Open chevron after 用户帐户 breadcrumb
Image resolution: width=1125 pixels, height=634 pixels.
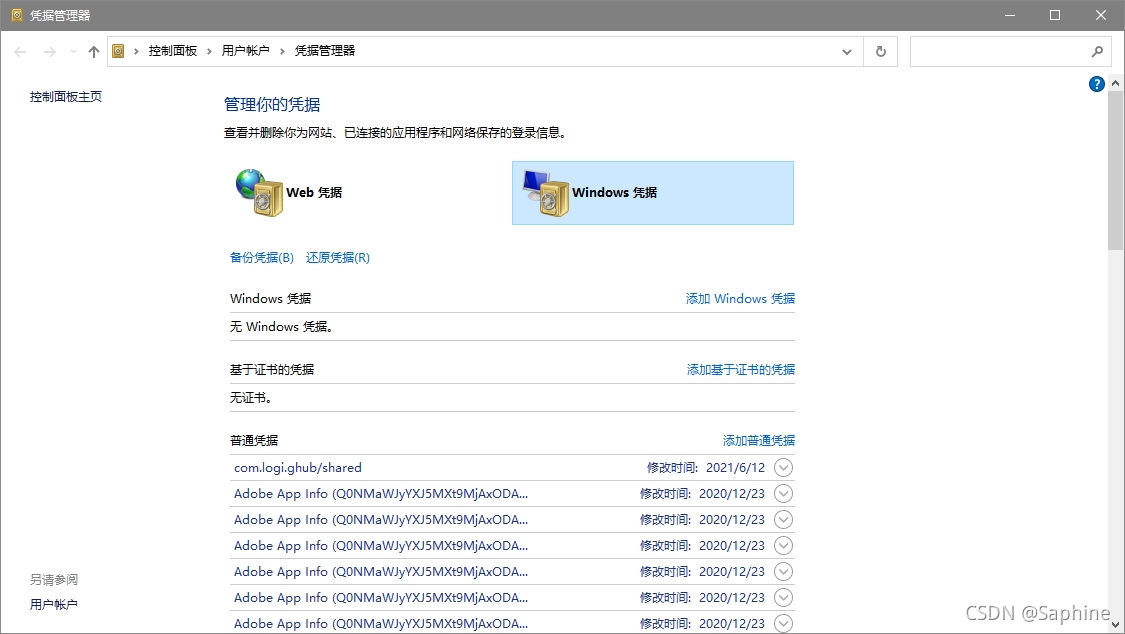coord(282,52)
